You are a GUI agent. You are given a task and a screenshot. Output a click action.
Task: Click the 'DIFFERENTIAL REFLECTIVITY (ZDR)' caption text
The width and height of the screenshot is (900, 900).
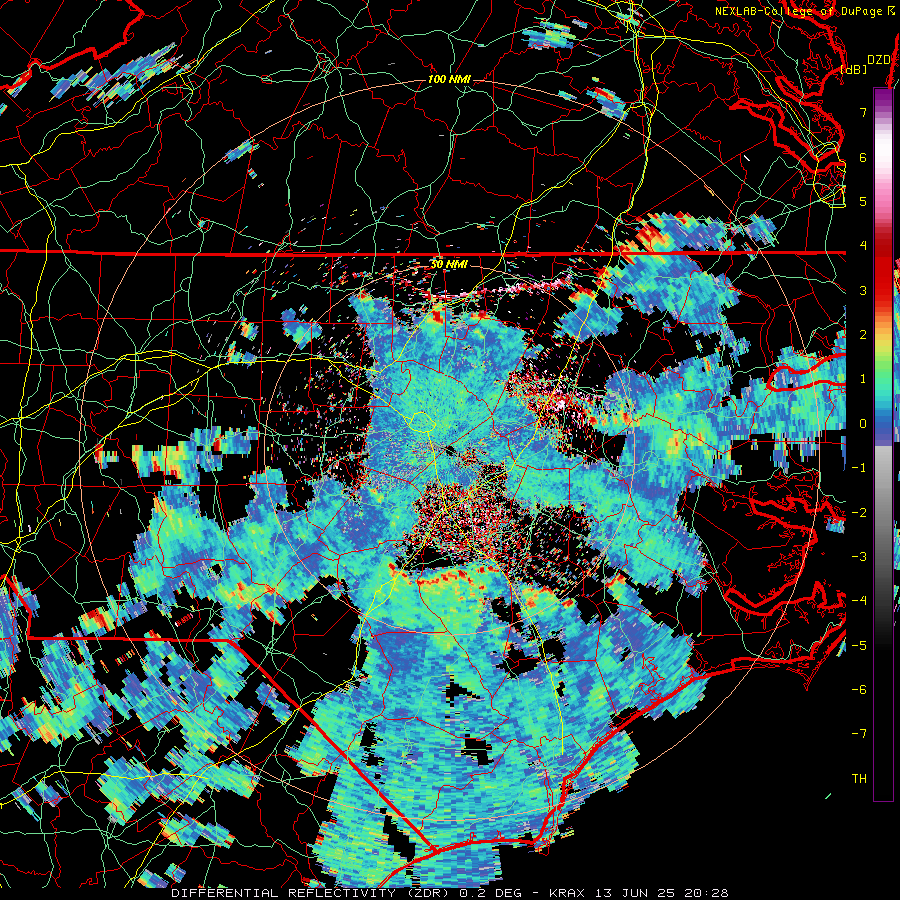pos(312,893)
